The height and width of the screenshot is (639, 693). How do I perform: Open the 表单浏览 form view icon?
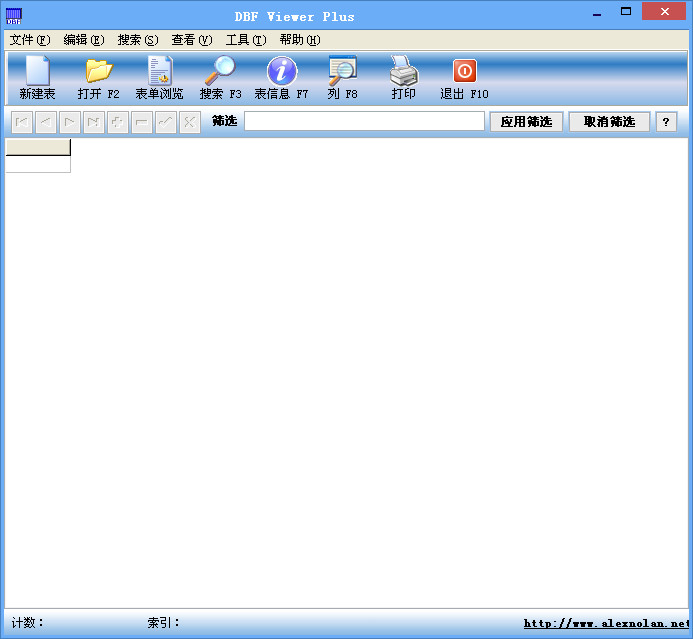click(160, 71)
